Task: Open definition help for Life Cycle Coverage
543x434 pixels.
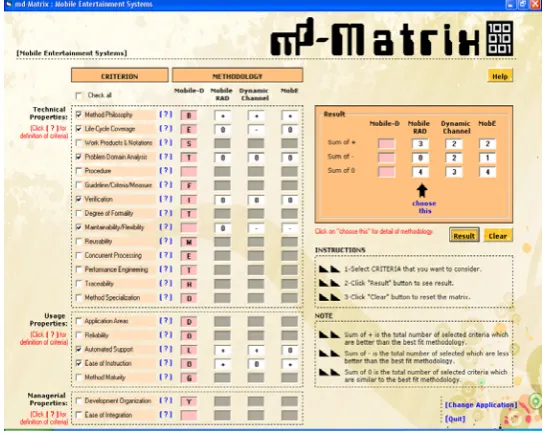Action: click(166, 129)
